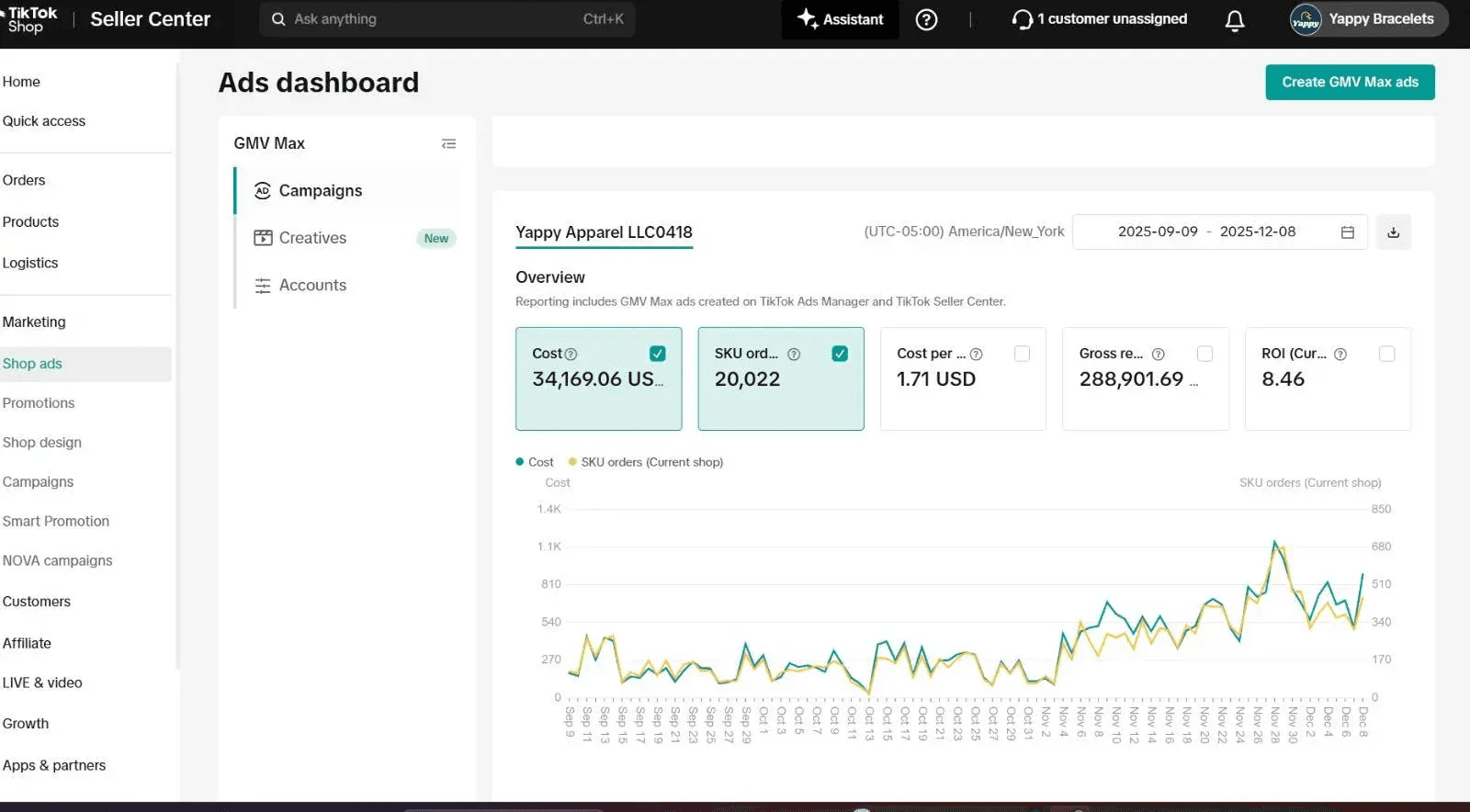Enable the Cost per order checkbox
Screen dimensions: 1470x812
pyautogui.click(x=1022, y=354)
